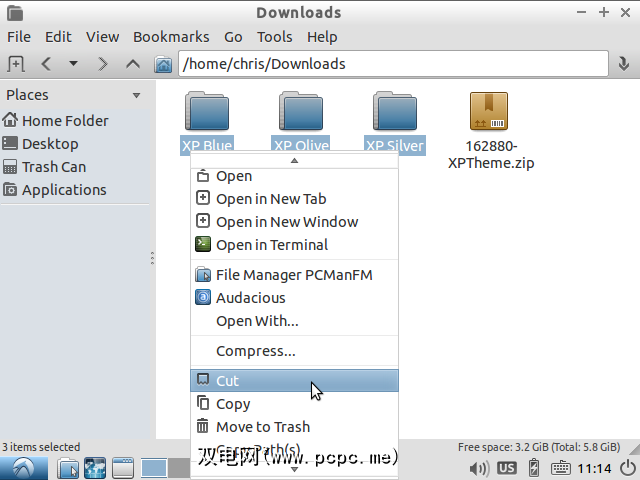
Task: Open the Bookmarks menu
Action: [x=171, y=37]
